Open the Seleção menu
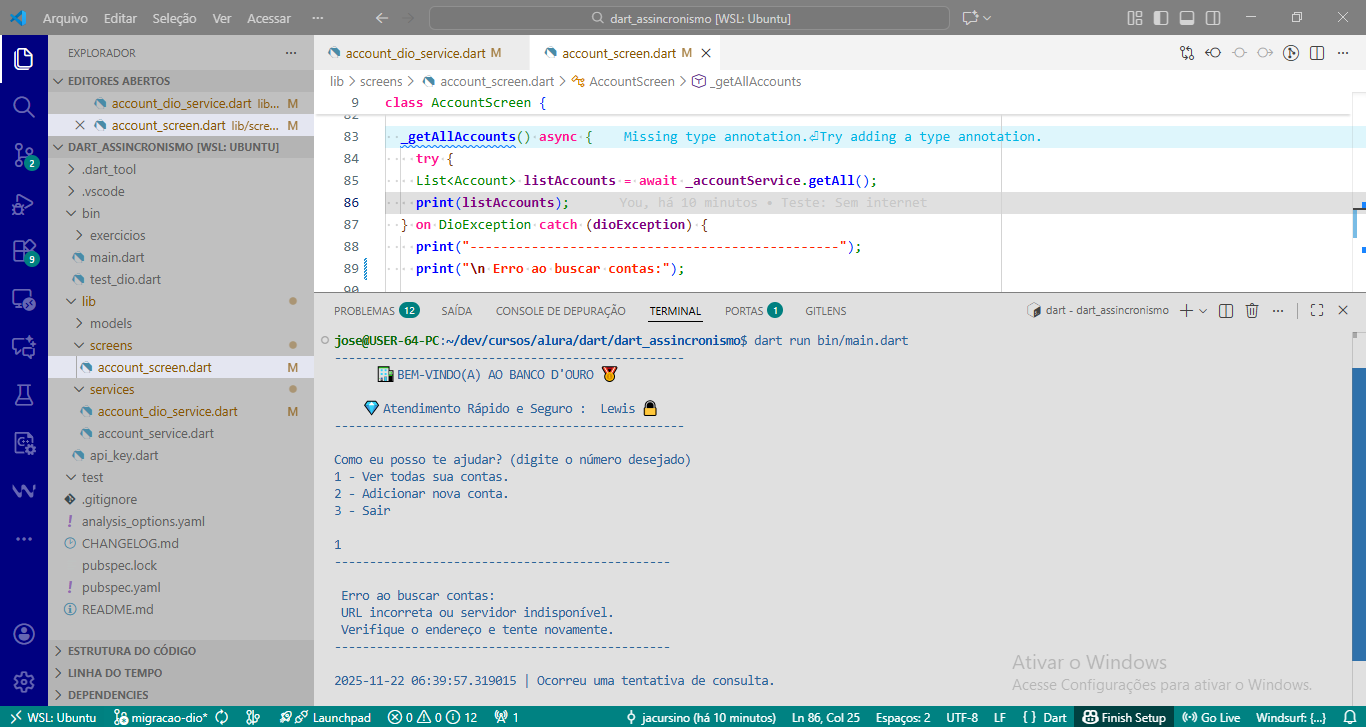Viewport: 1366px width, 727px height. (x=174, y=18)
